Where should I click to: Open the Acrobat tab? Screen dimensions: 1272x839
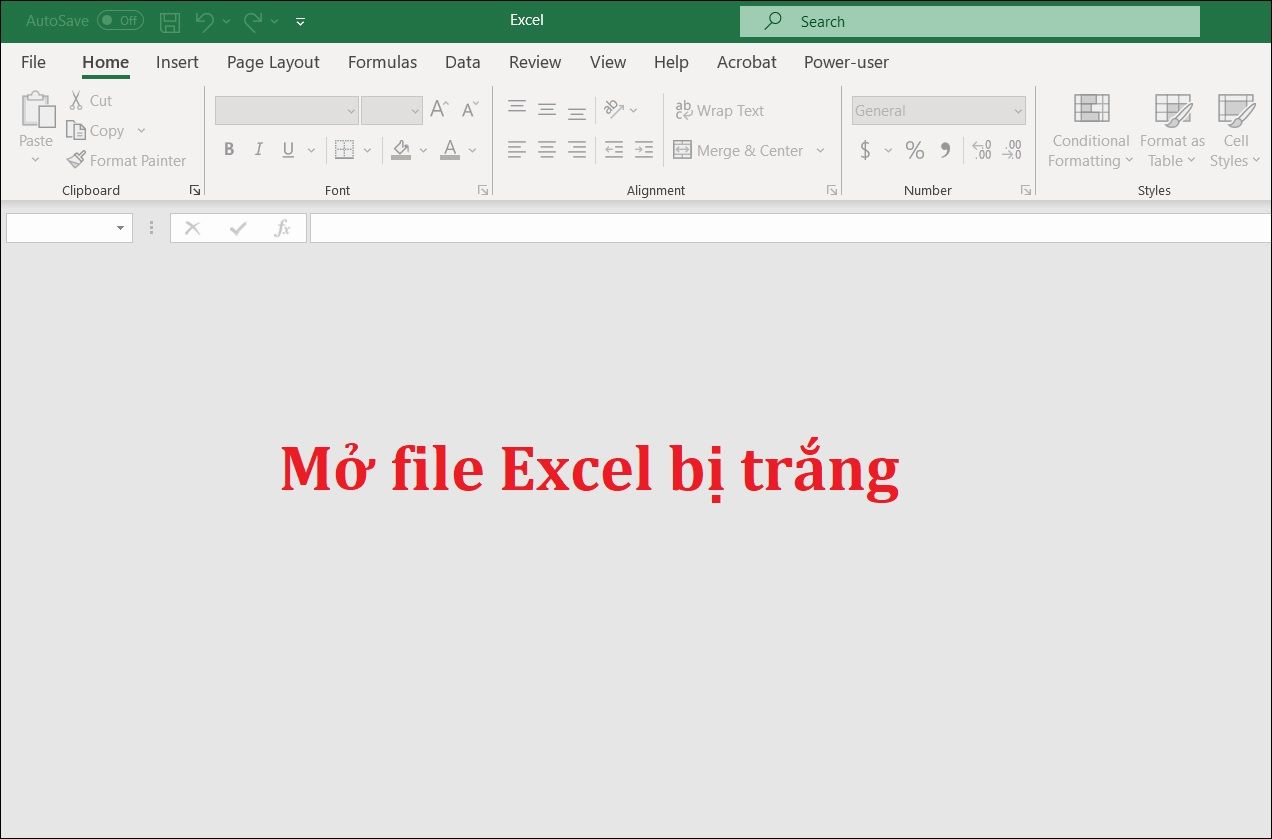coord(746,62)
